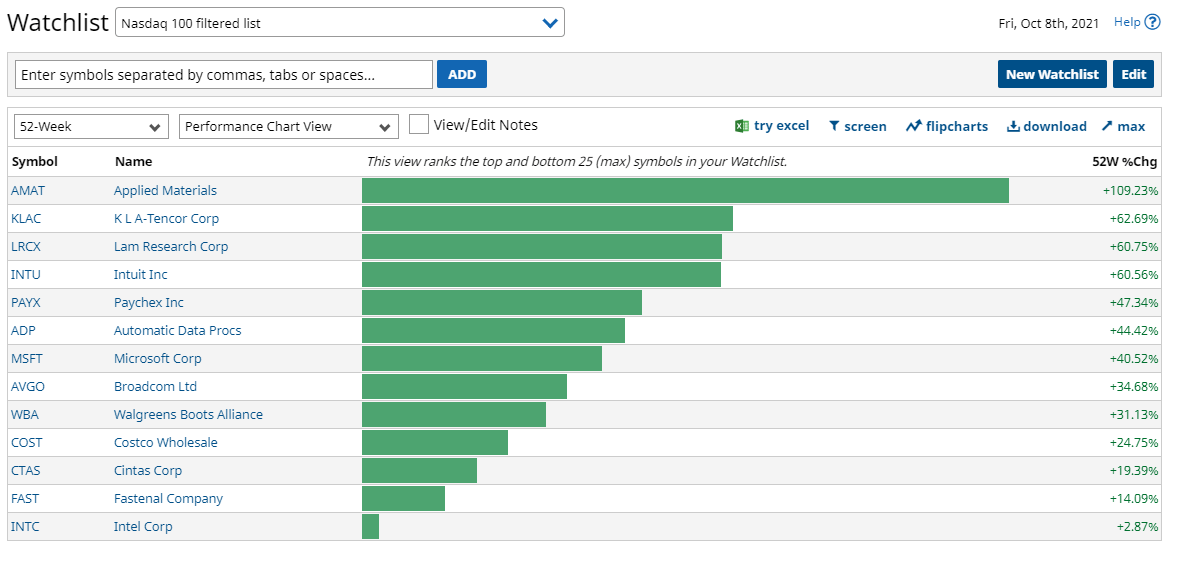Screen dimensions: 1202x572
Task: Click the ADD button
Action: [462, 74]
